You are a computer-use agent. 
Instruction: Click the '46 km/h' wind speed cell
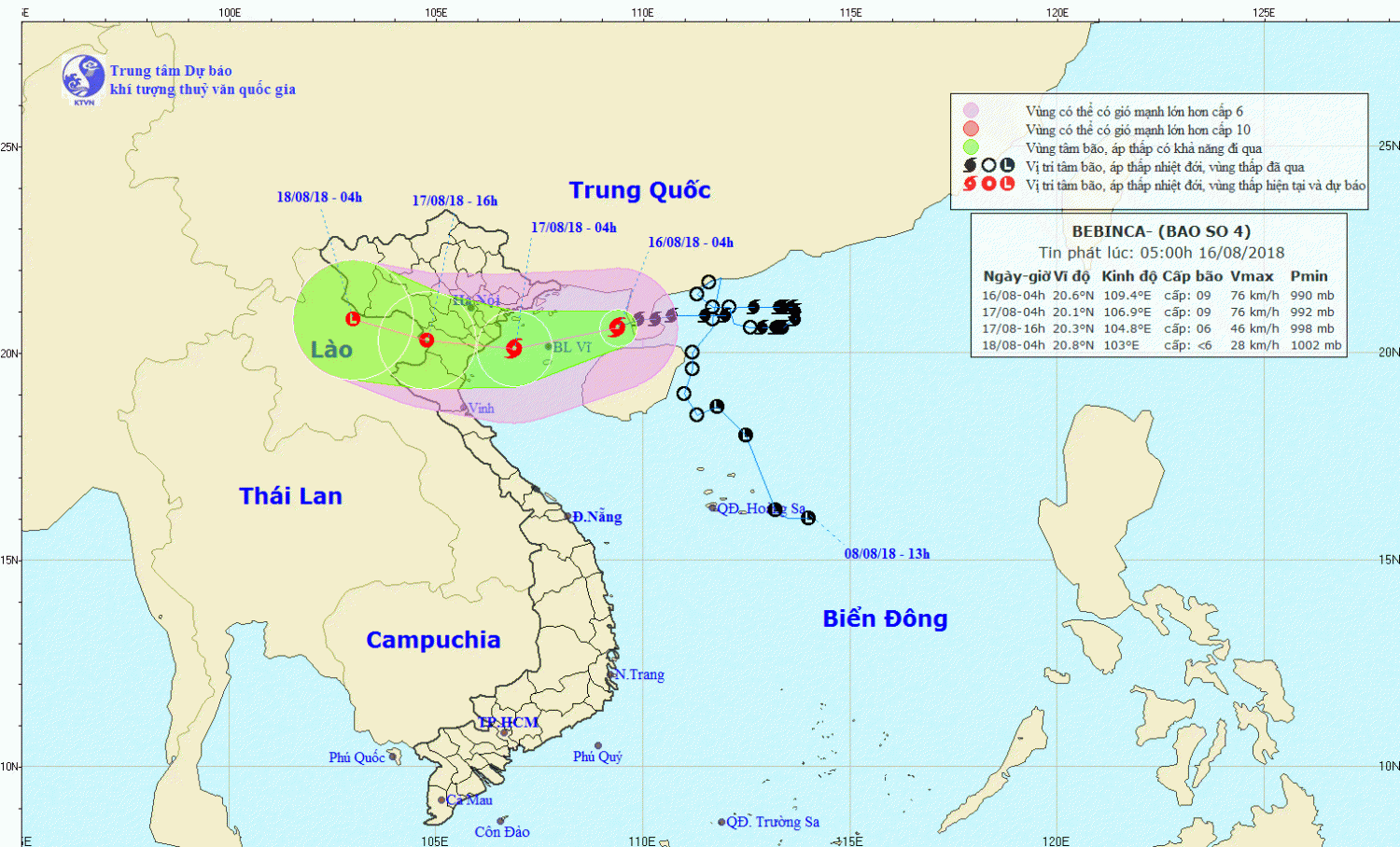1254,328
